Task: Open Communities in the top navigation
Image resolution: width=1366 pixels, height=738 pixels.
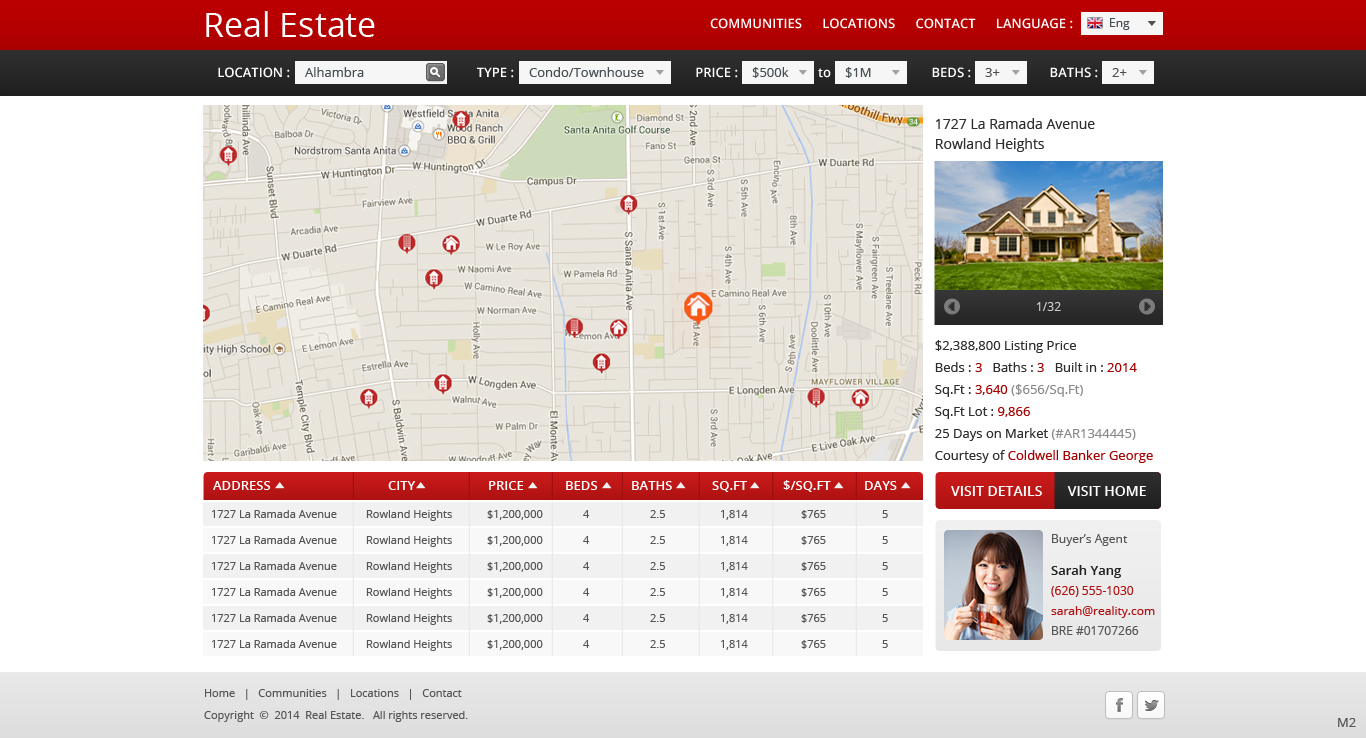Action: click(x=755, y=23)
